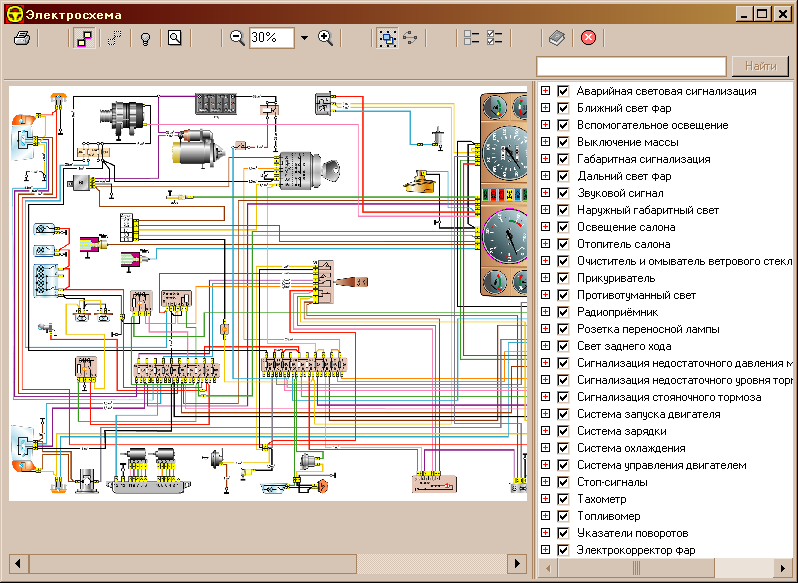Uncheck Аварийная световая сигнализация checkbox
798x583 pixels.
click(x=563, y=91)
